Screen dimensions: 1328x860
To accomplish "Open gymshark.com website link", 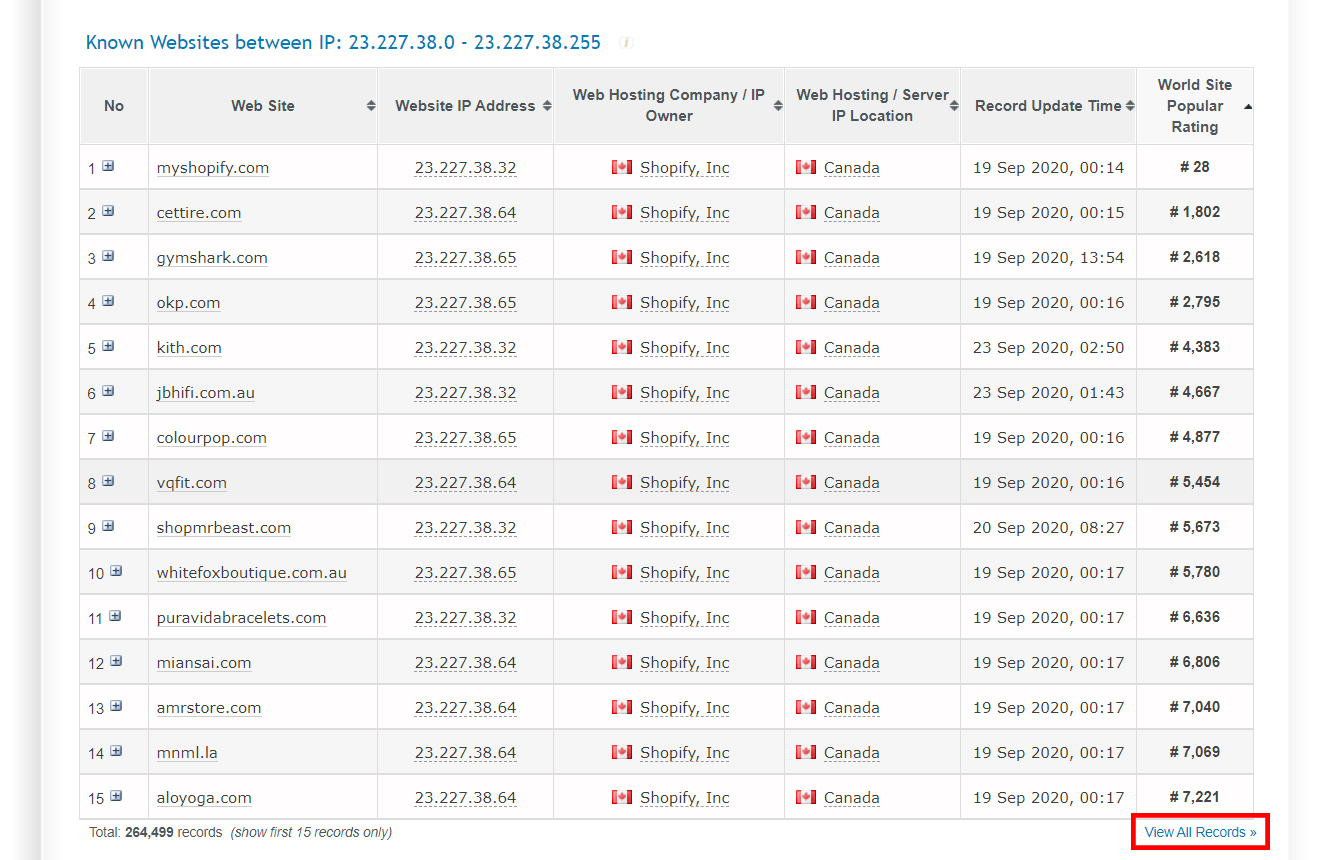I will 212,258.
